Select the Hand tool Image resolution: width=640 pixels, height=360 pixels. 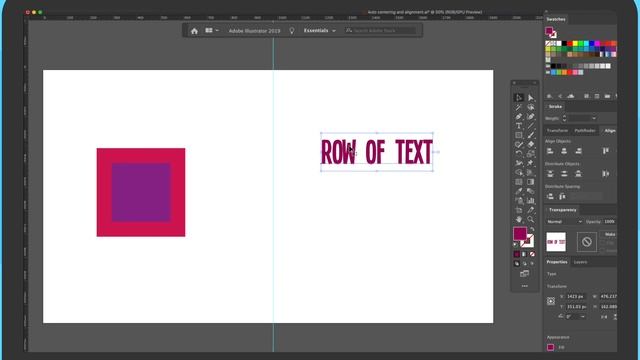[x=519, y=220]
